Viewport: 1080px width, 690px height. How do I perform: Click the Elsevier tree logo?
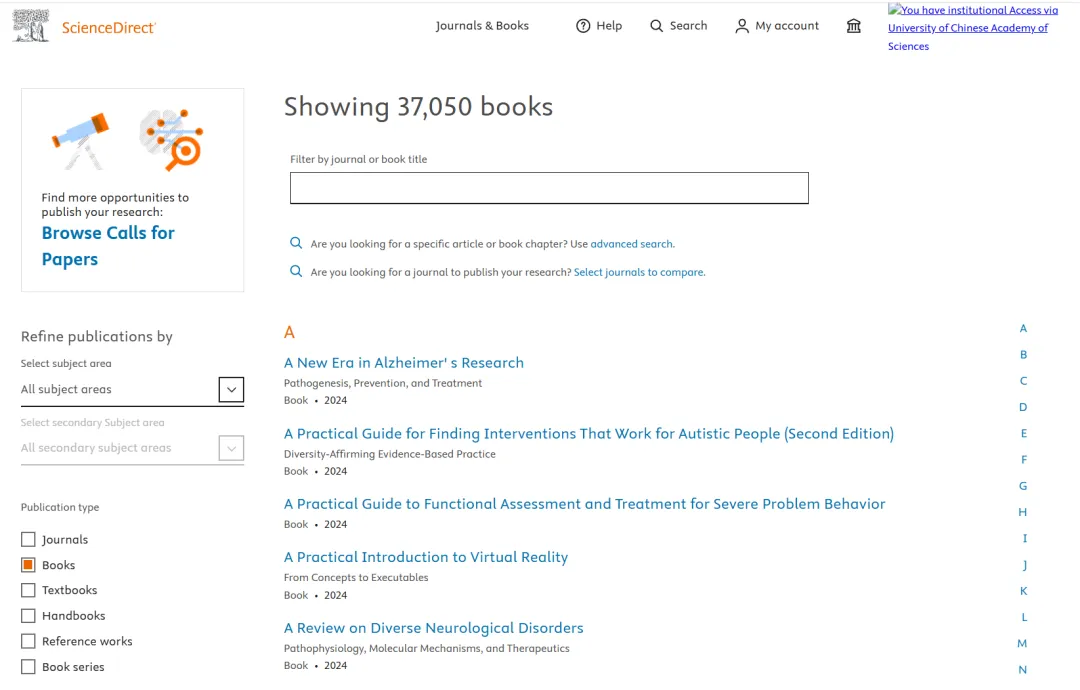pos(31,26)
